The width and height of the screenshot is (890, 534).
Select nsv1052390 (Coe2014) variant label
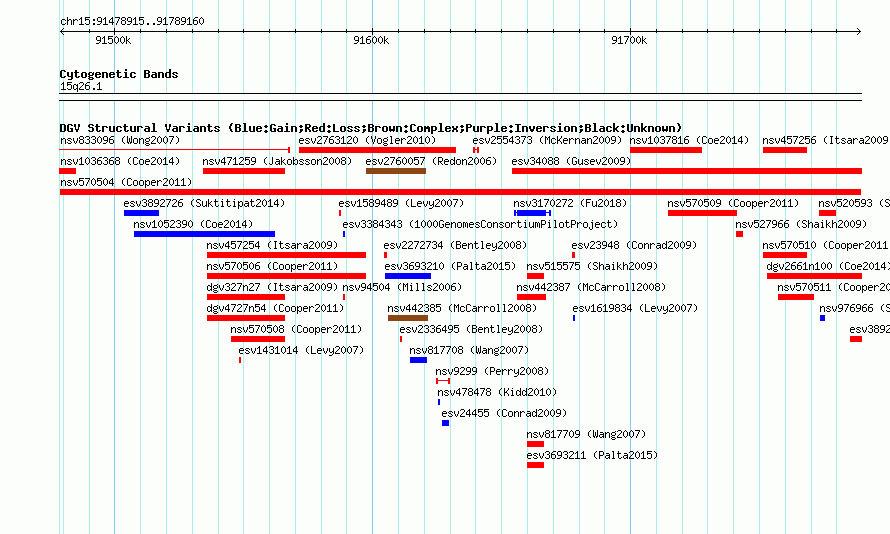tap(193, 224)
